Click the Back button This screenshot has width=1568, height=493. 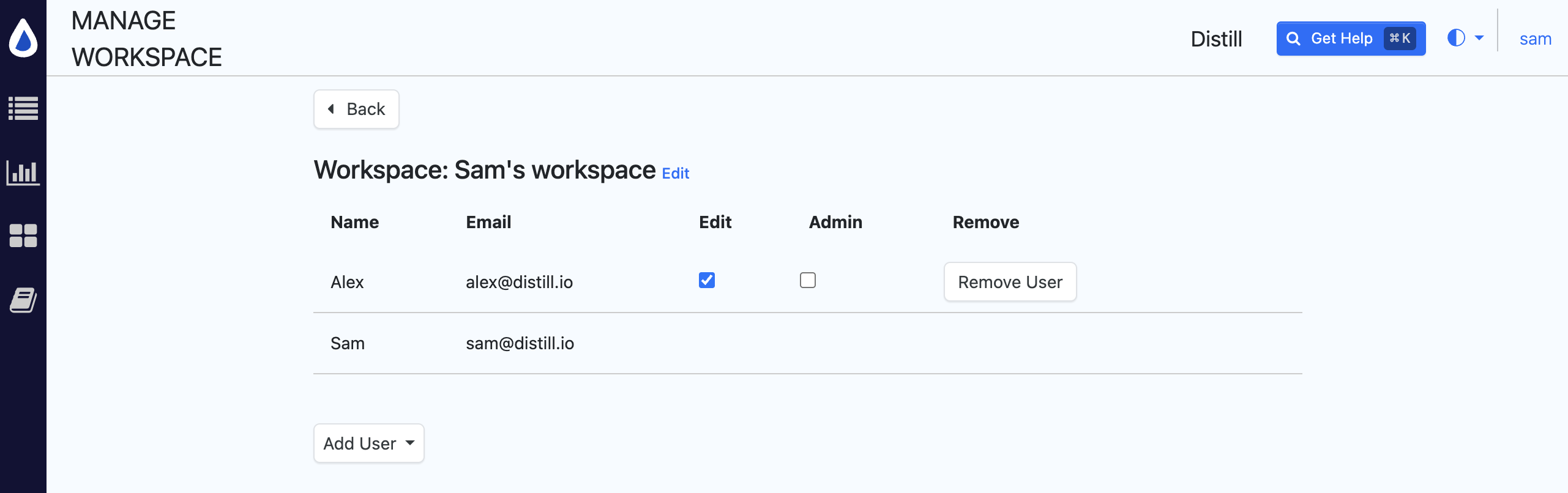(x=356, y=109)
